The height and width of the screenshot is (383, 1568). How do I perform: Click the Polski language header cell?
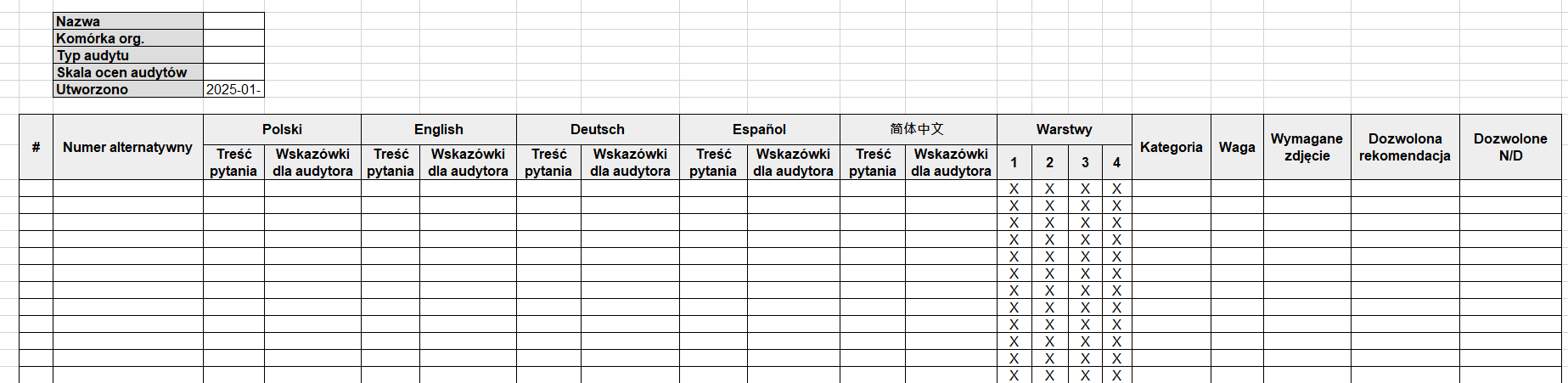click(282, 129)
